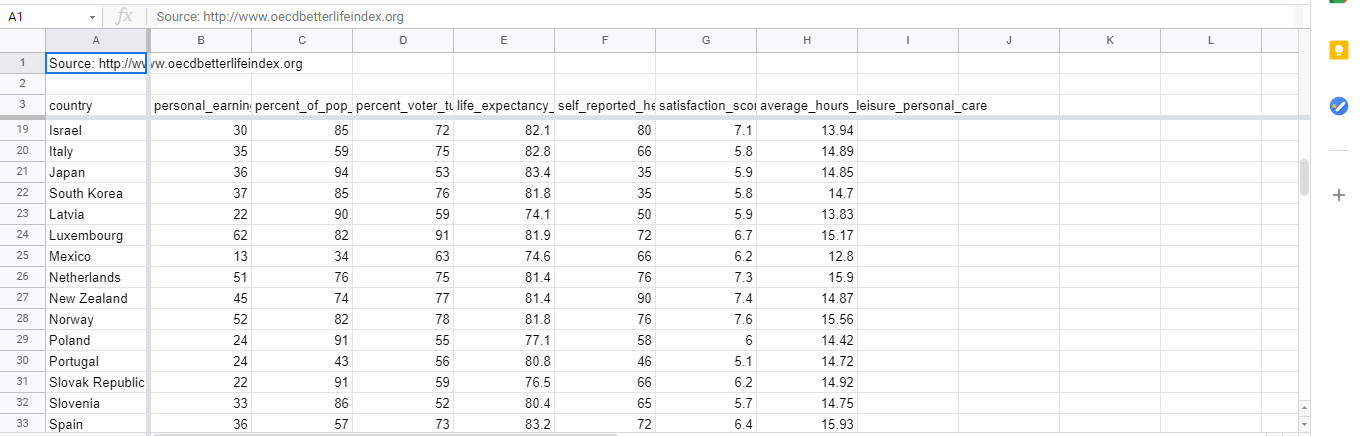Click the 'average_hours_leisure_personal_care' header cell
The height and width of the screenshot is (436, 1366).
(x=807, y=105)
